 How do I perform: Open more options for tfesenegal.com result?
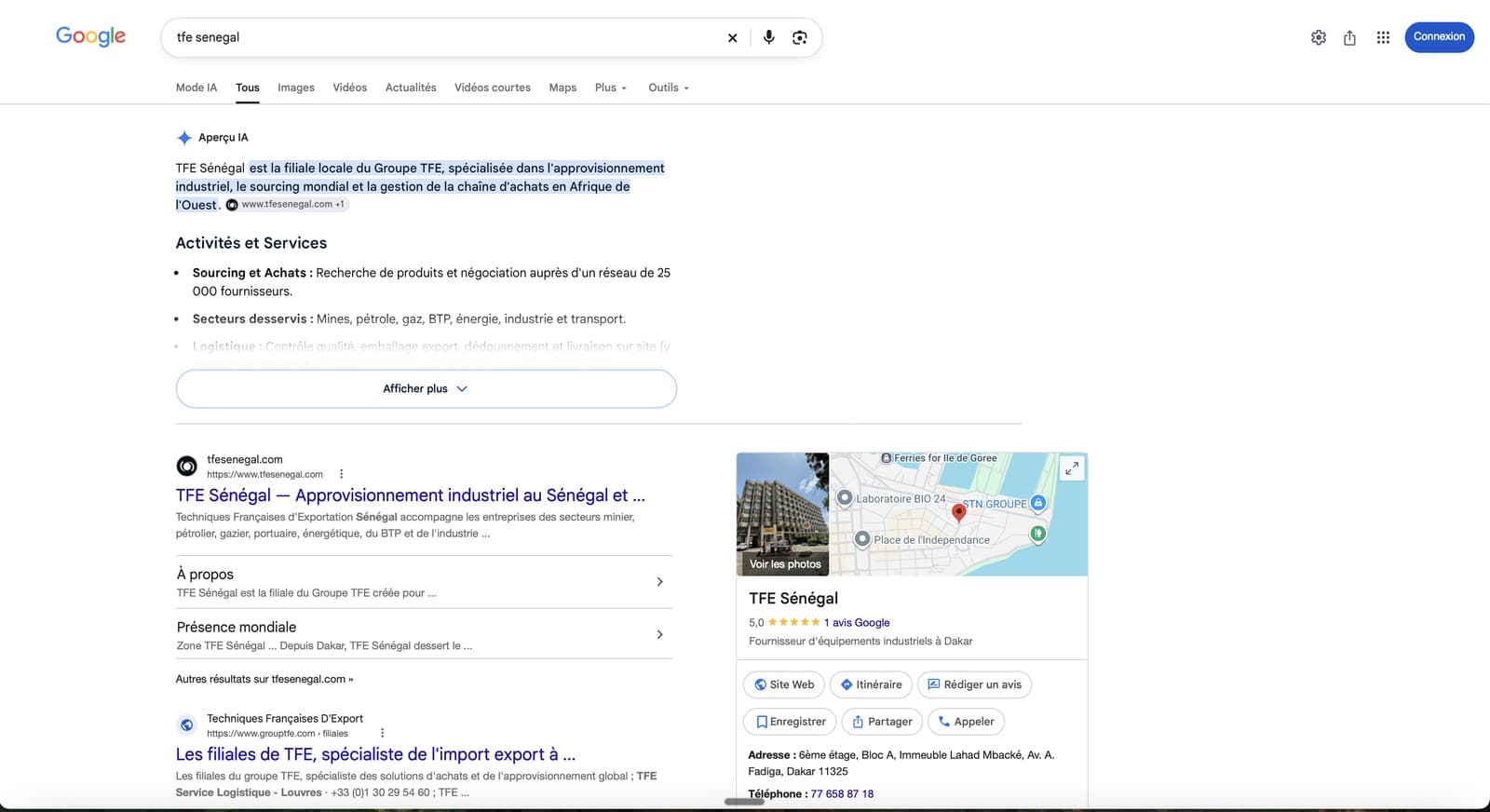(x=341, y=474)
